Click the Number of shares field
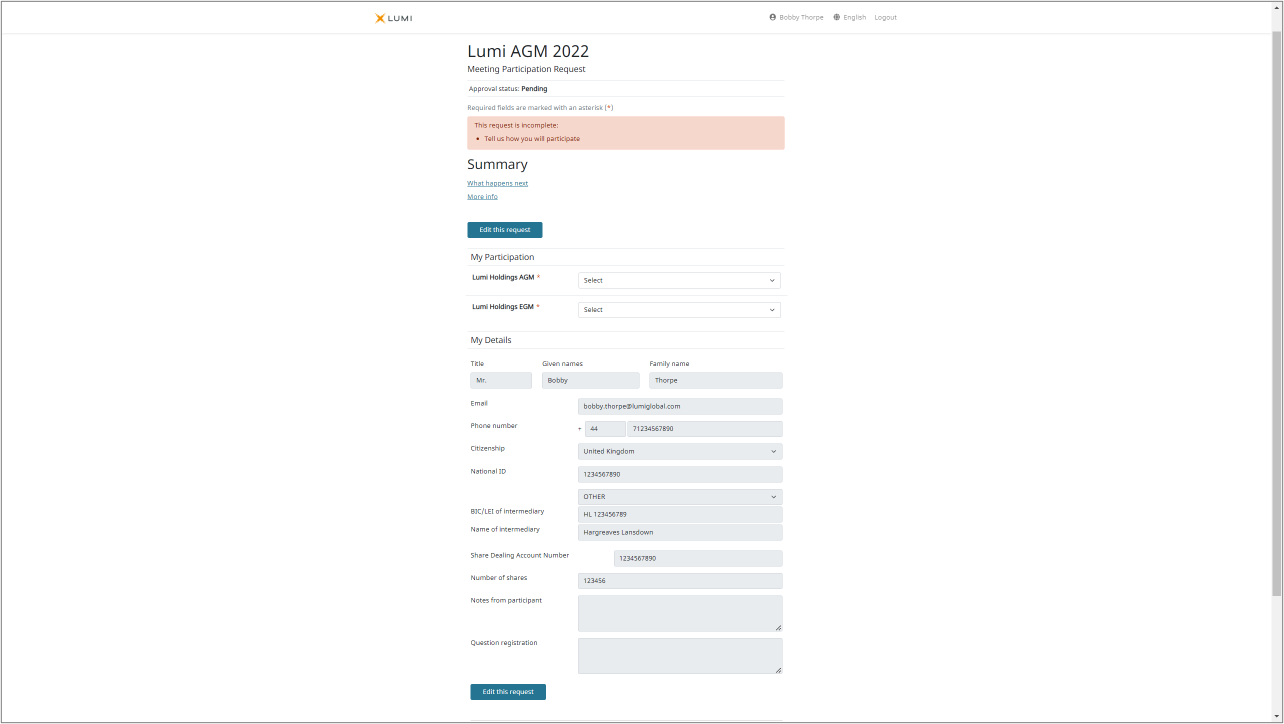This screenshot has height=724, width=1284. point(680,581)
